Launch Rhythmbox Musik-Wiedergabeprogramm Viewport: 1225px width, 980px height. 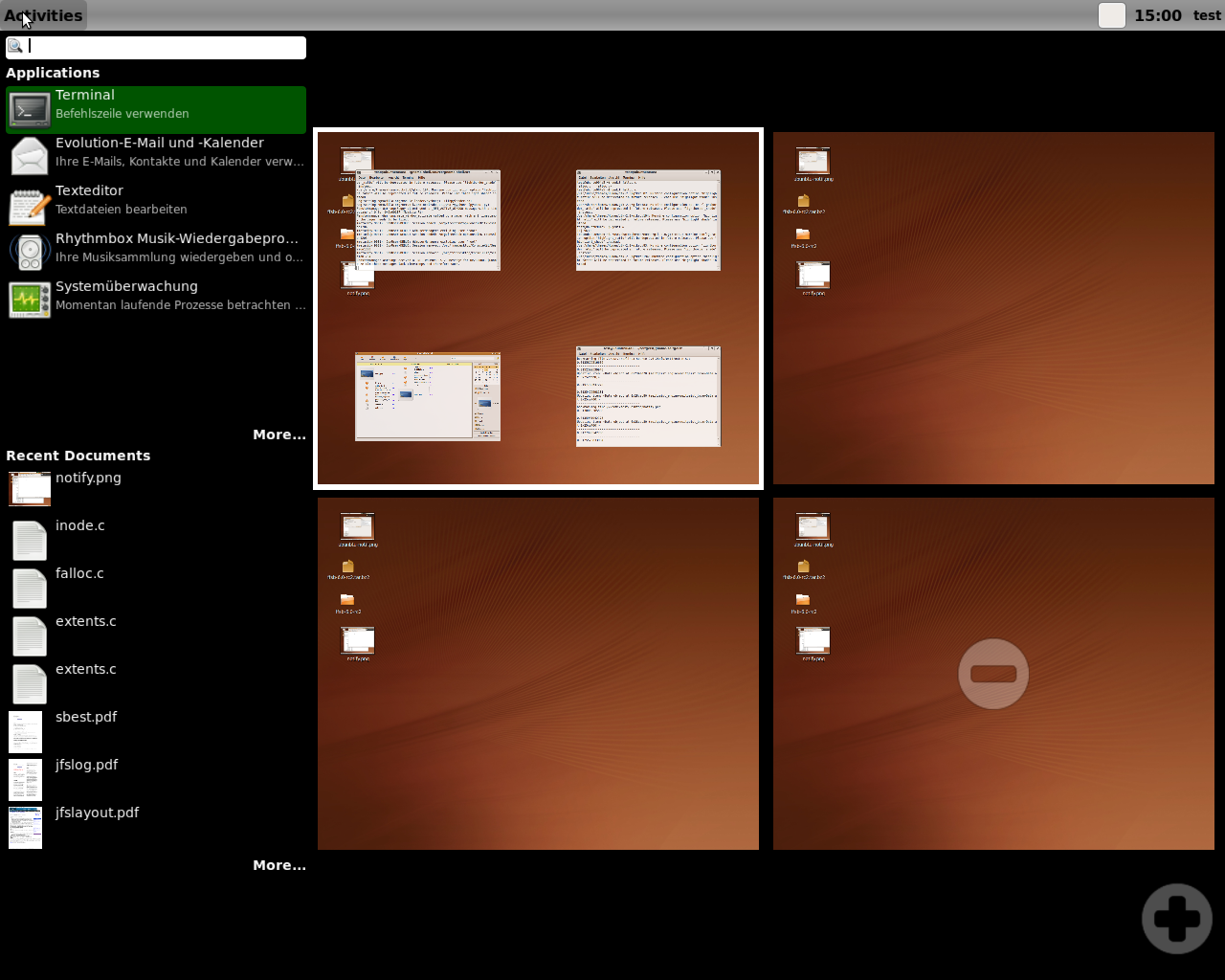coord(156,254)
